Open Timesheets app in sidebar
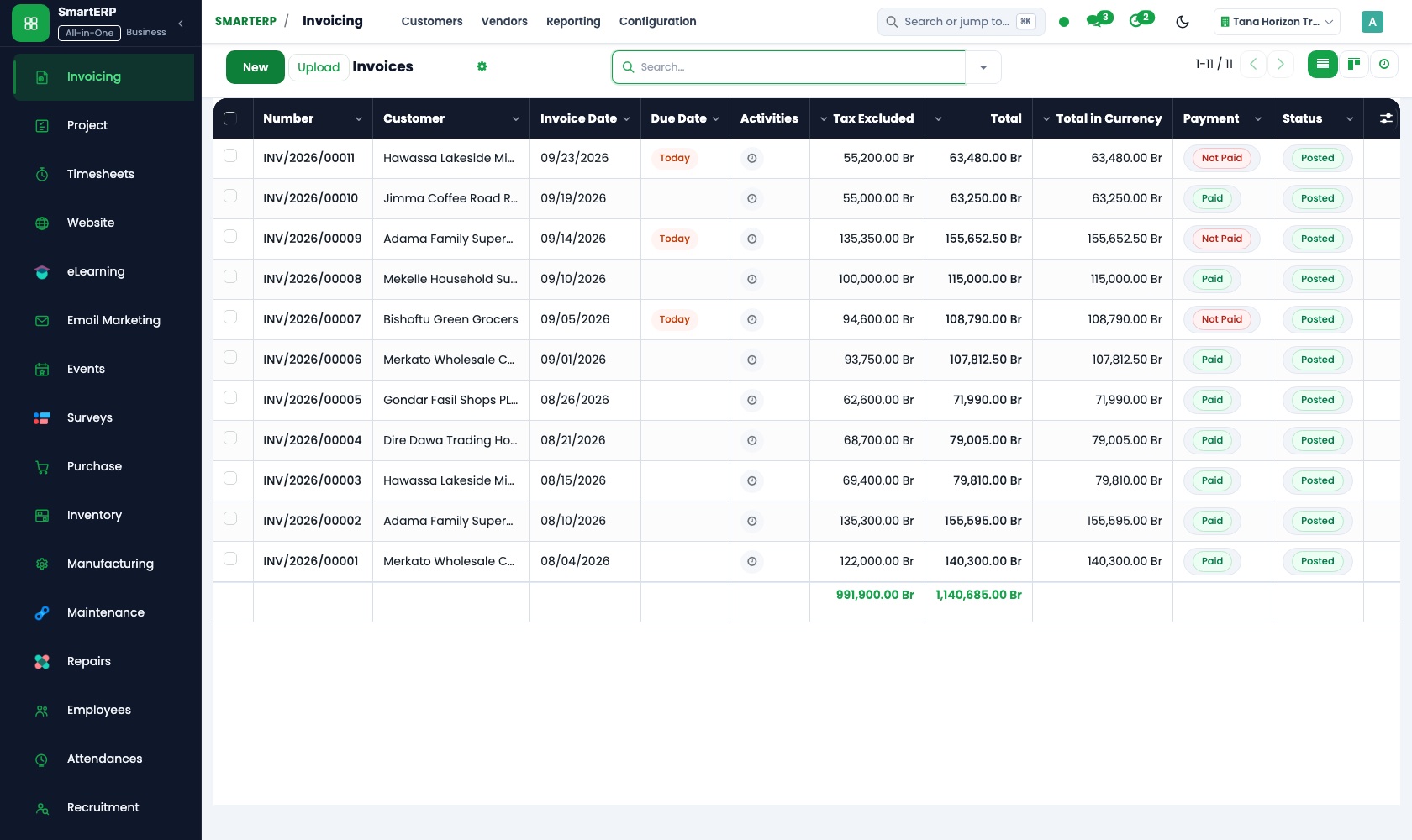The image size is (1412, 840). (x=103, y=174)
